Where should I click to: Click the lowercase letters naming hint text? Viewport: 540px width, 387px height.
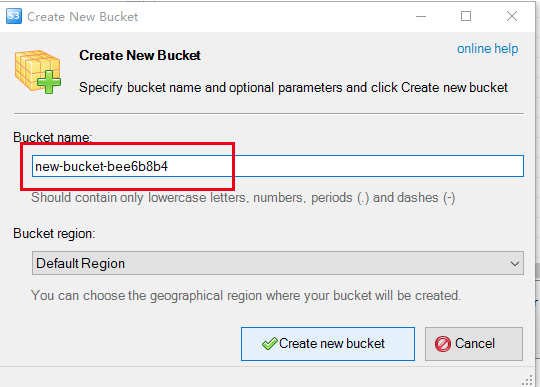243,198
